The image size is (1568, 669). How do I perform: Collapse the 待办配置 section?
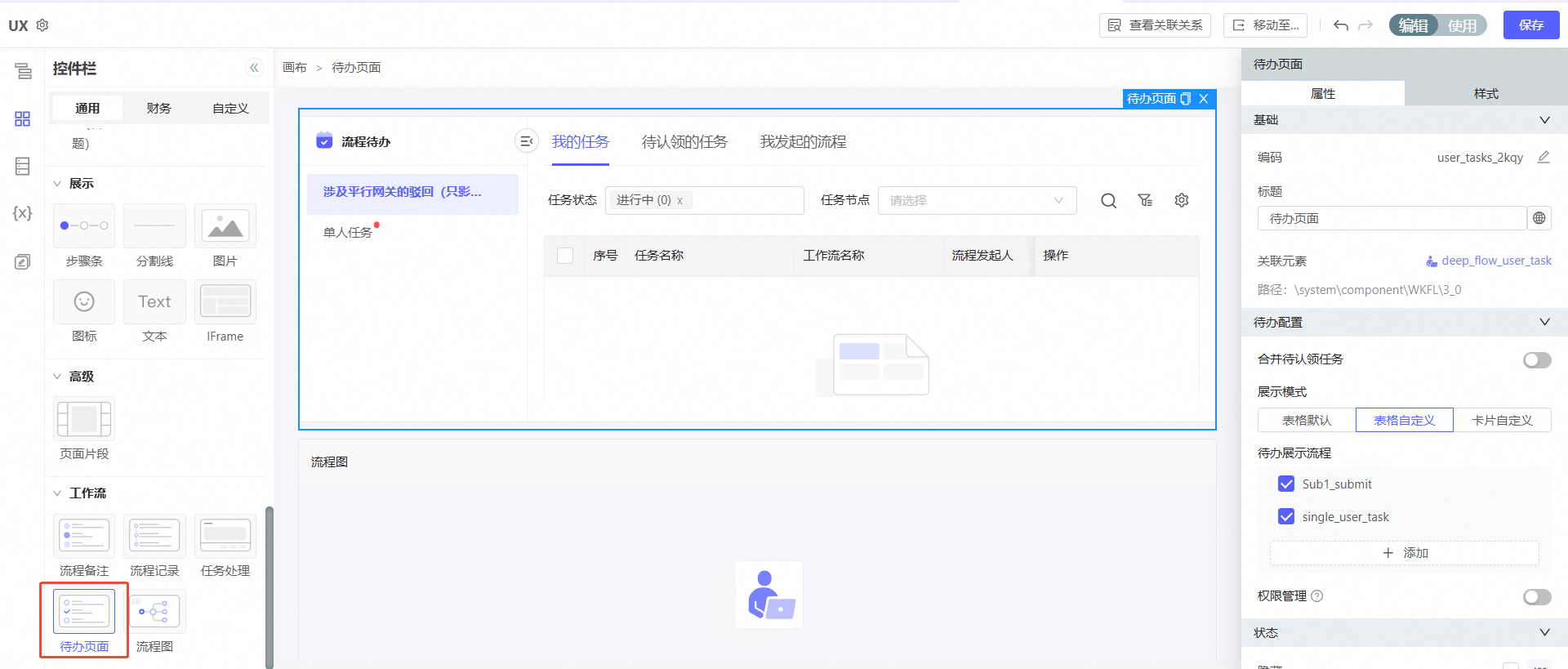pyautogui.click(x=1544, y=322)
